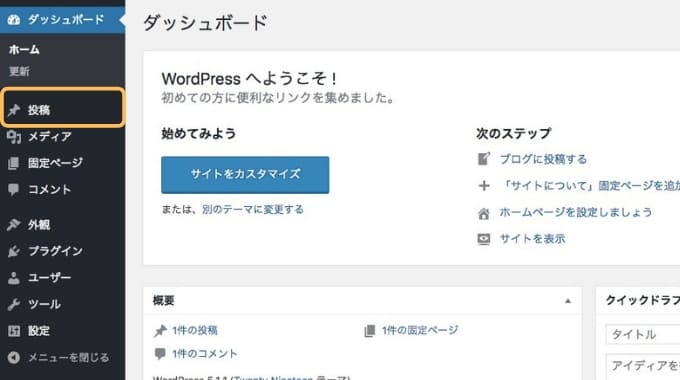Open the ツール menu
Viewport: 680px width, 380px height.
click(62, 304)
